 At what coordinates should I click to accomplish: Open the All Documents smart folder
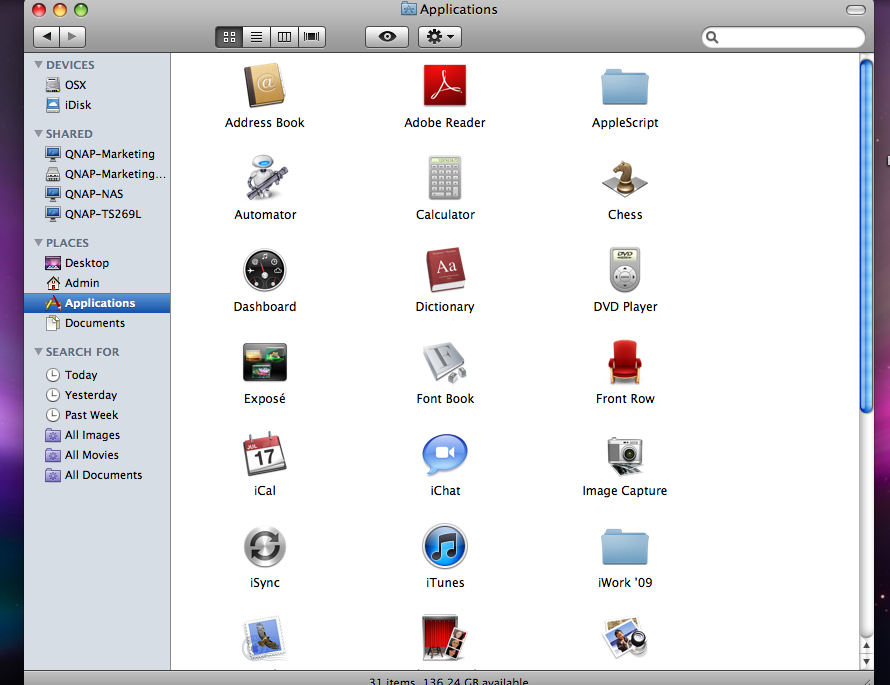click(97, 475)
